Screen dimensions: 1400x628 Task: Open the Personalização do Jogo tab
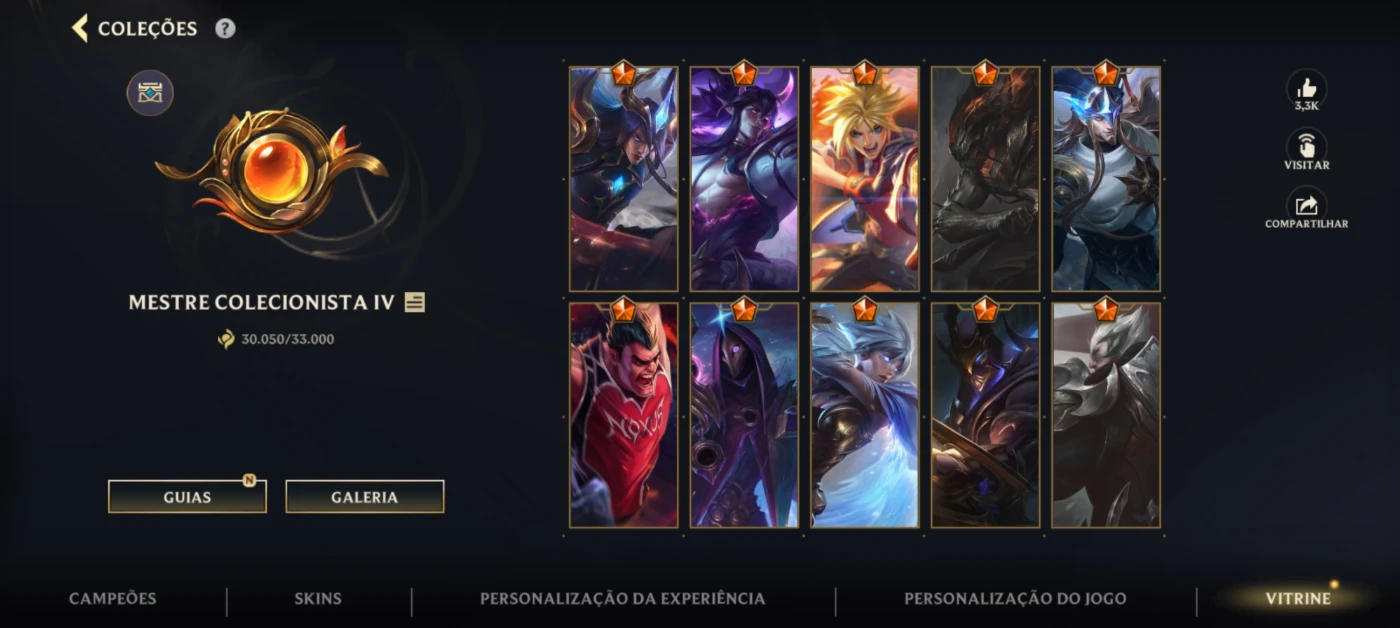click(1015, 599)
